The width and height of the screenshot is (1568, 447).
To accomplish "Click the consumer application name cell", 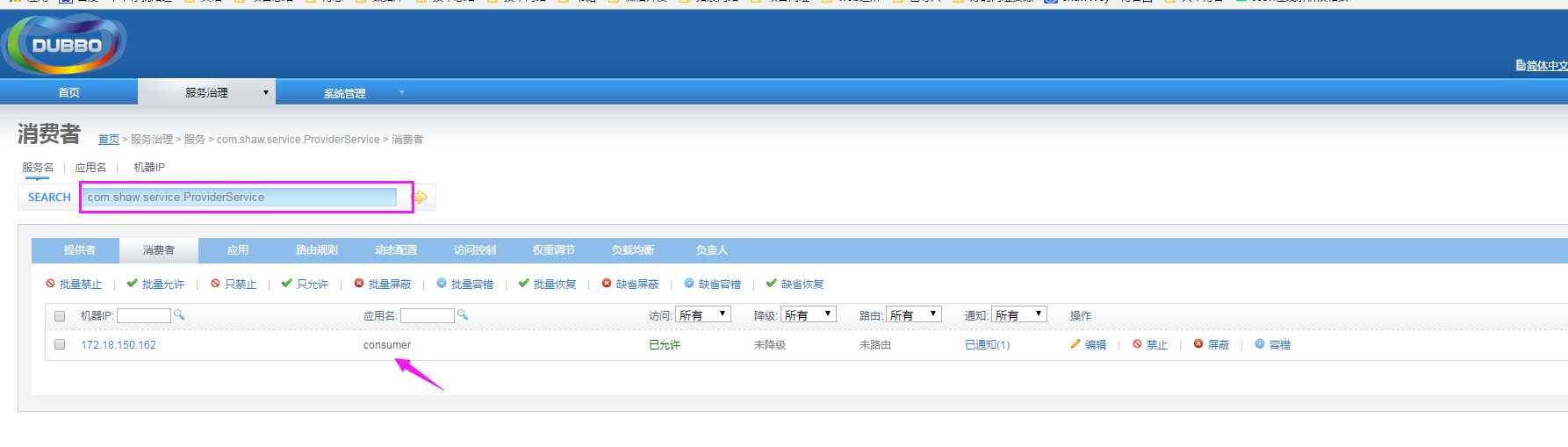I will click(x=387, y=345).
